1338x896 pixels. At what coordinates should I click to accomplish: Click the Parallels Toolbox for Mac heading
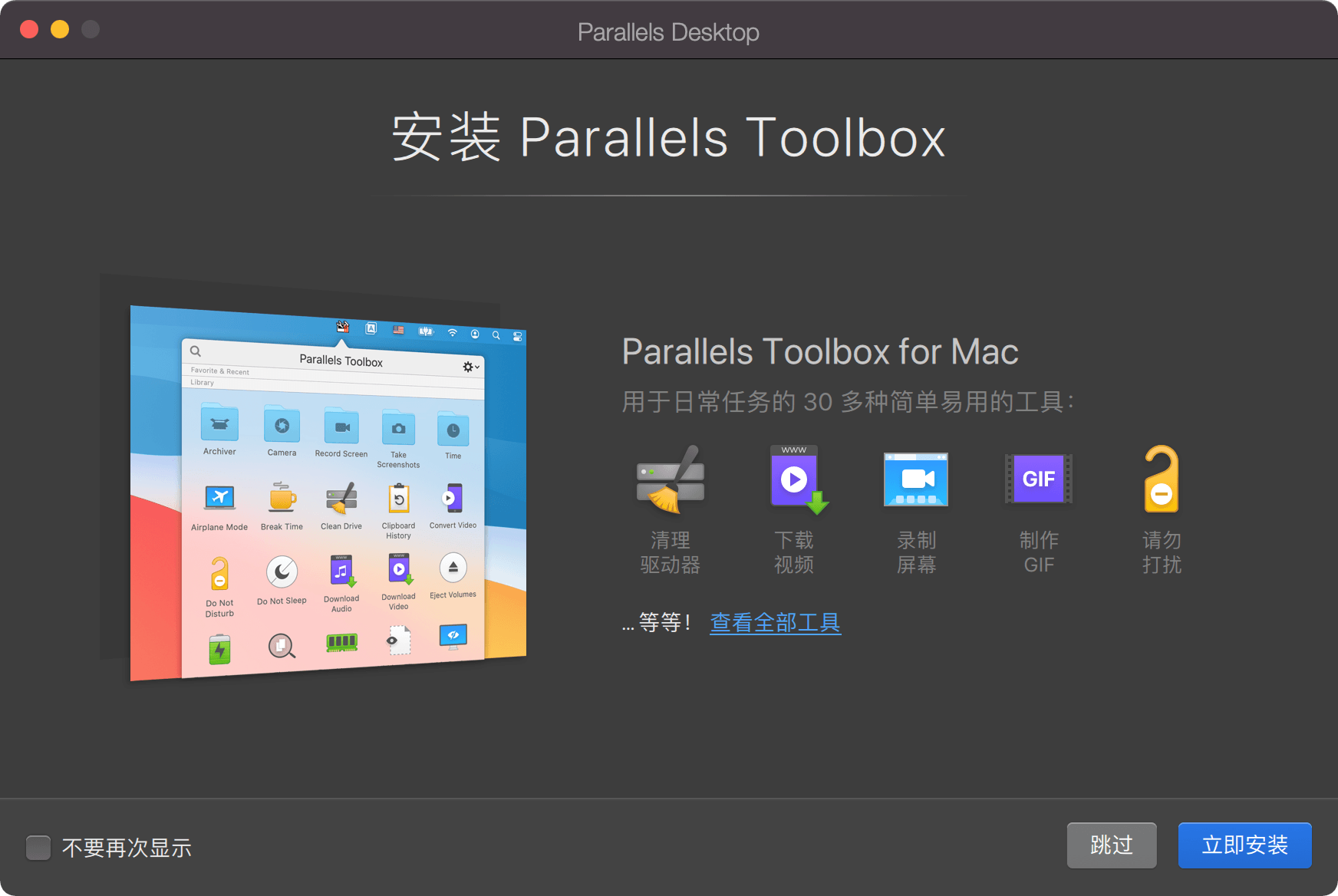click(x=820, y=352)
